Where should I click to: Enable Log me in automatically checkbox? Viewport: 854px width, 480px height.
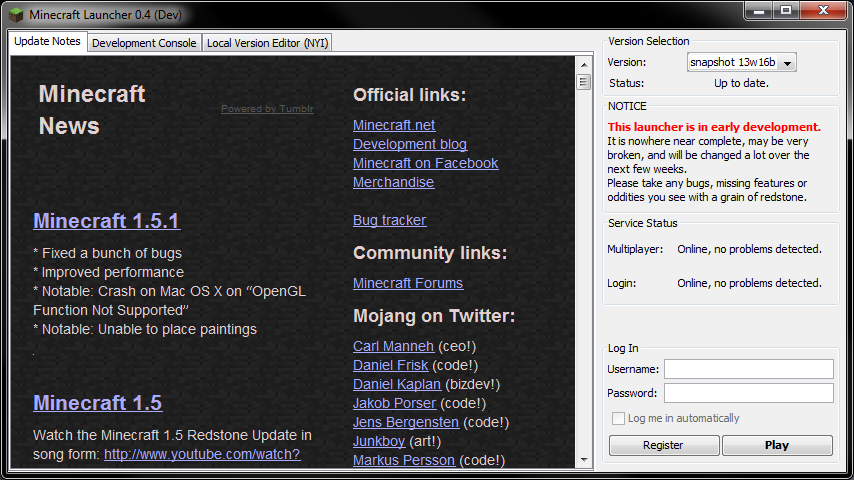point(618,418)
